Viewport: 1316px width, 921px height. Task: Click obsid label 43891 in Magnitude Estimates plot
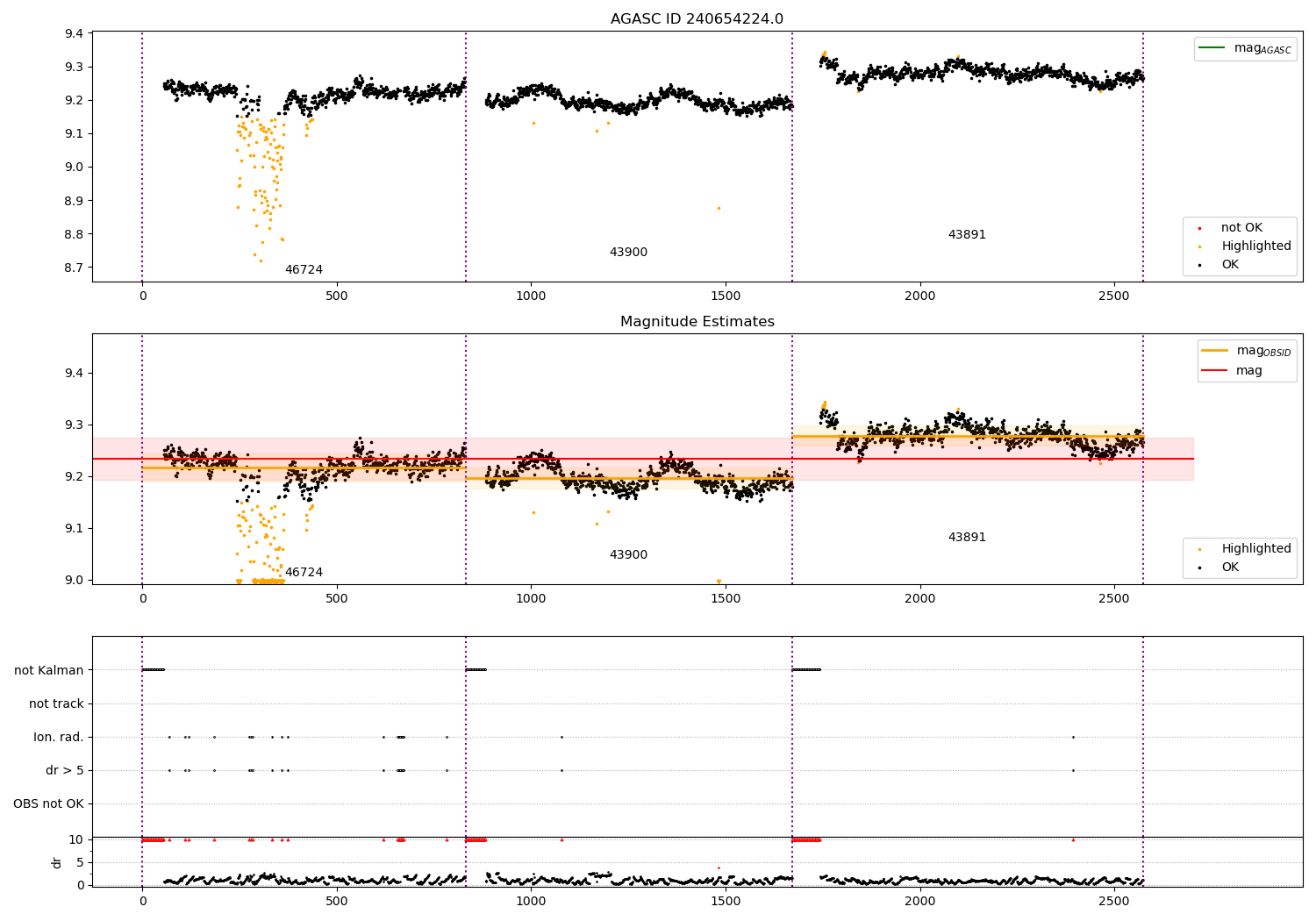967,538
